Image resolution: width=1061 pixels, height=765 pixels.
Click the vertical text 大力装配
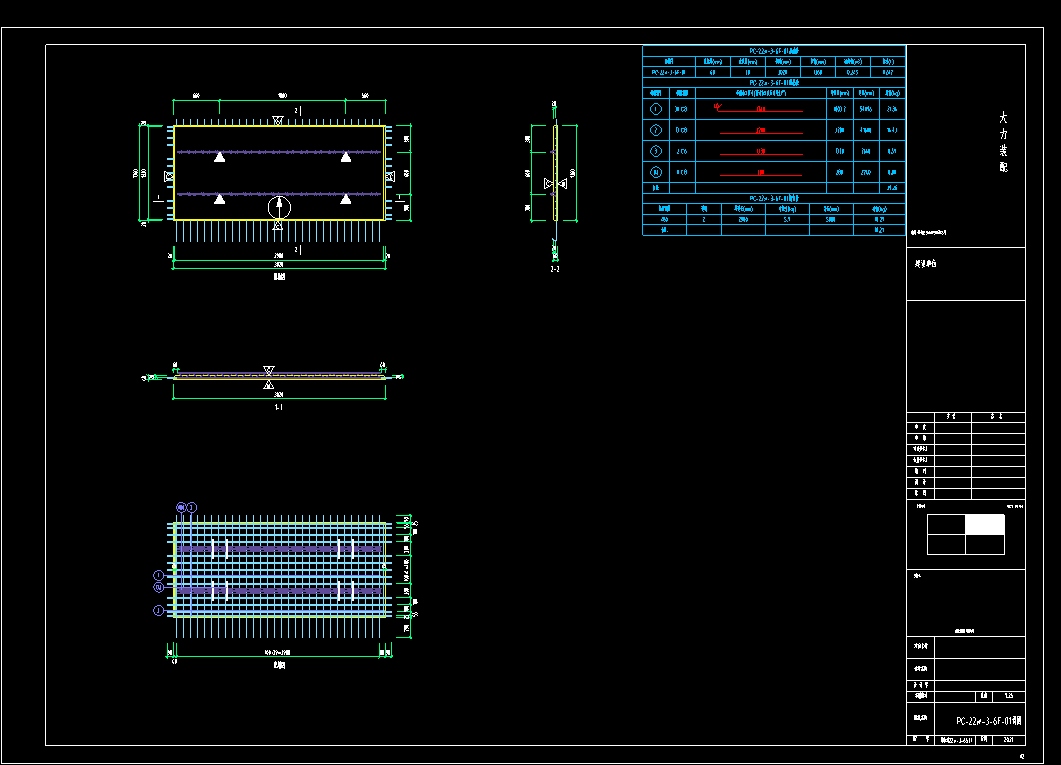point(1003,142)
